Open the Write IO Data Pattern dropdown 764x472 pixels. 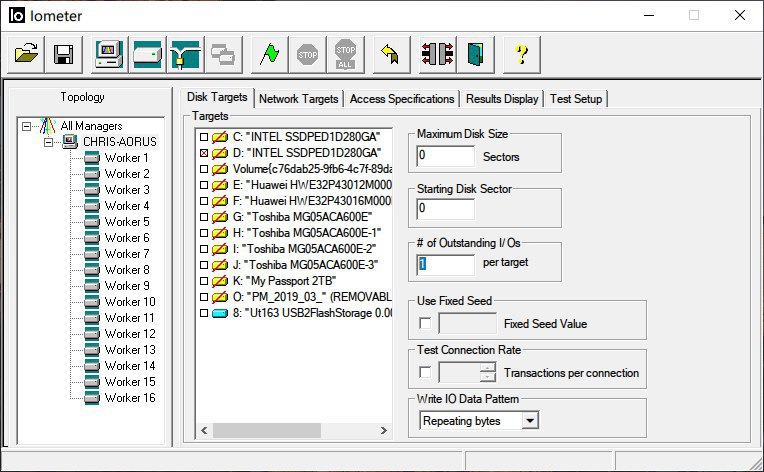(x=530, y=420)
